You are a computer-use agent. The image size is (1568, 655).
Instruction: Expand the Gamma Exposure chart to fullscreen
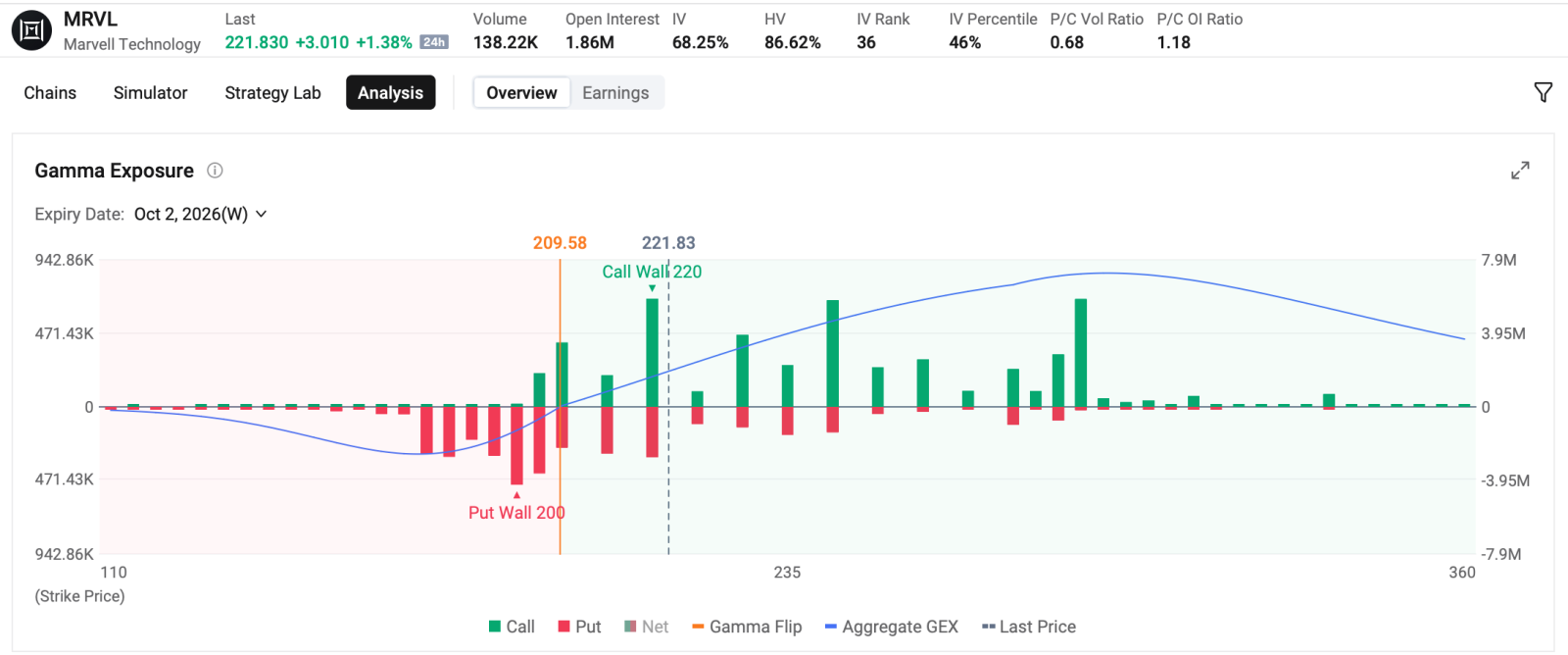point(1520,171)
